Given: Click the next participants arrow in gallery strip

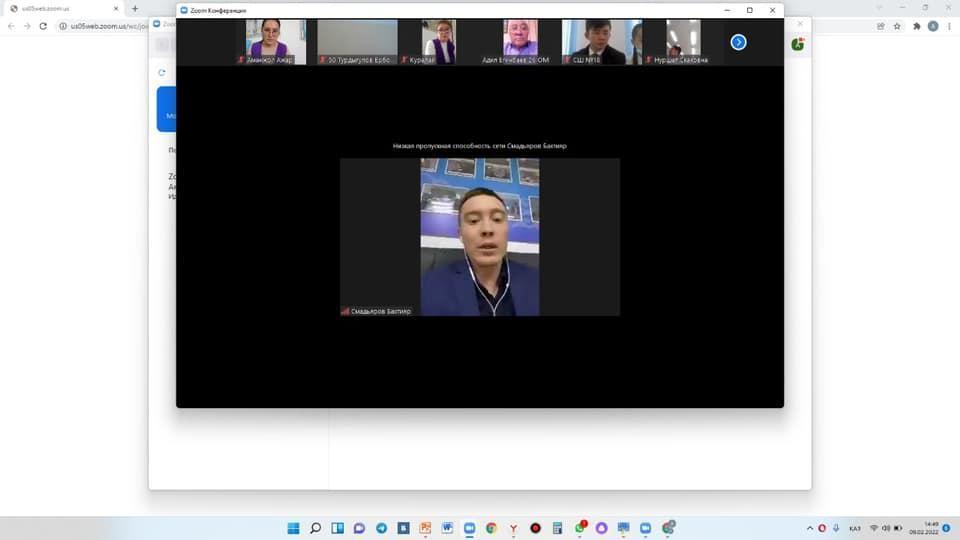Looking at the screenshot, I should pos(738,42).
